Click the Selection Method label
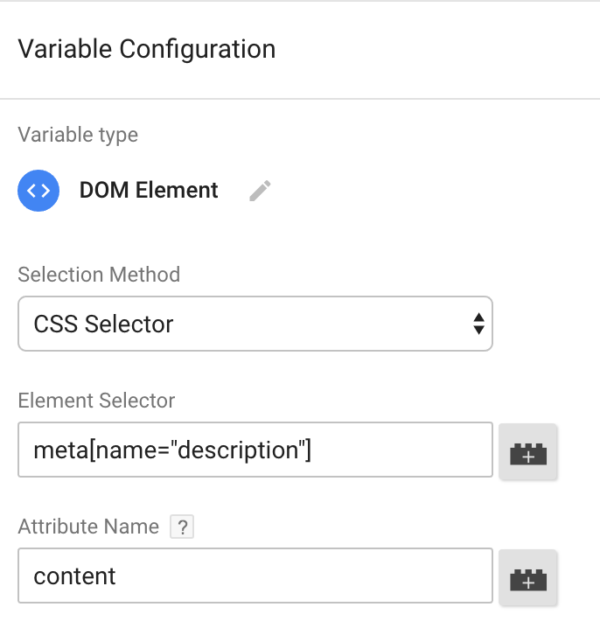 (x=99, y=275)
